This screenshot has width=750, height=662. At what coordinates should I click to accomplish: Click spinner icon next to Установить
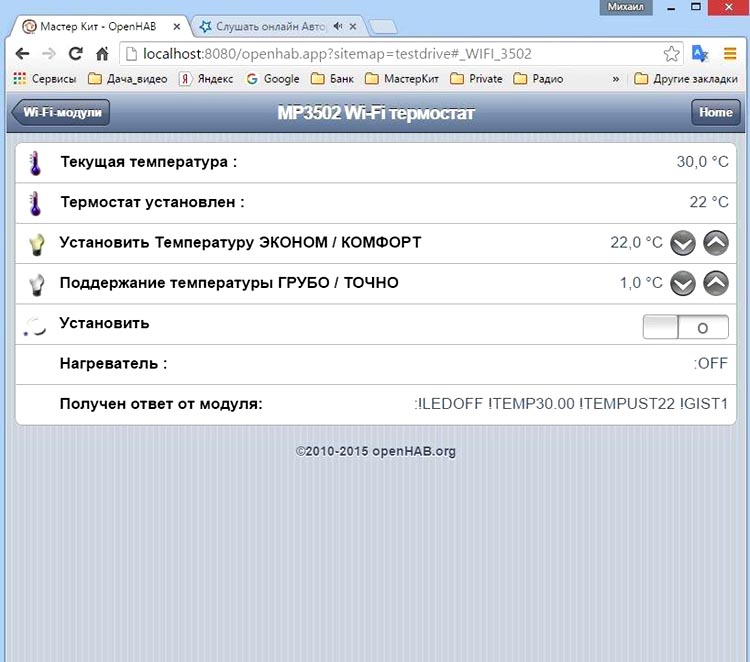click(34, 326)
